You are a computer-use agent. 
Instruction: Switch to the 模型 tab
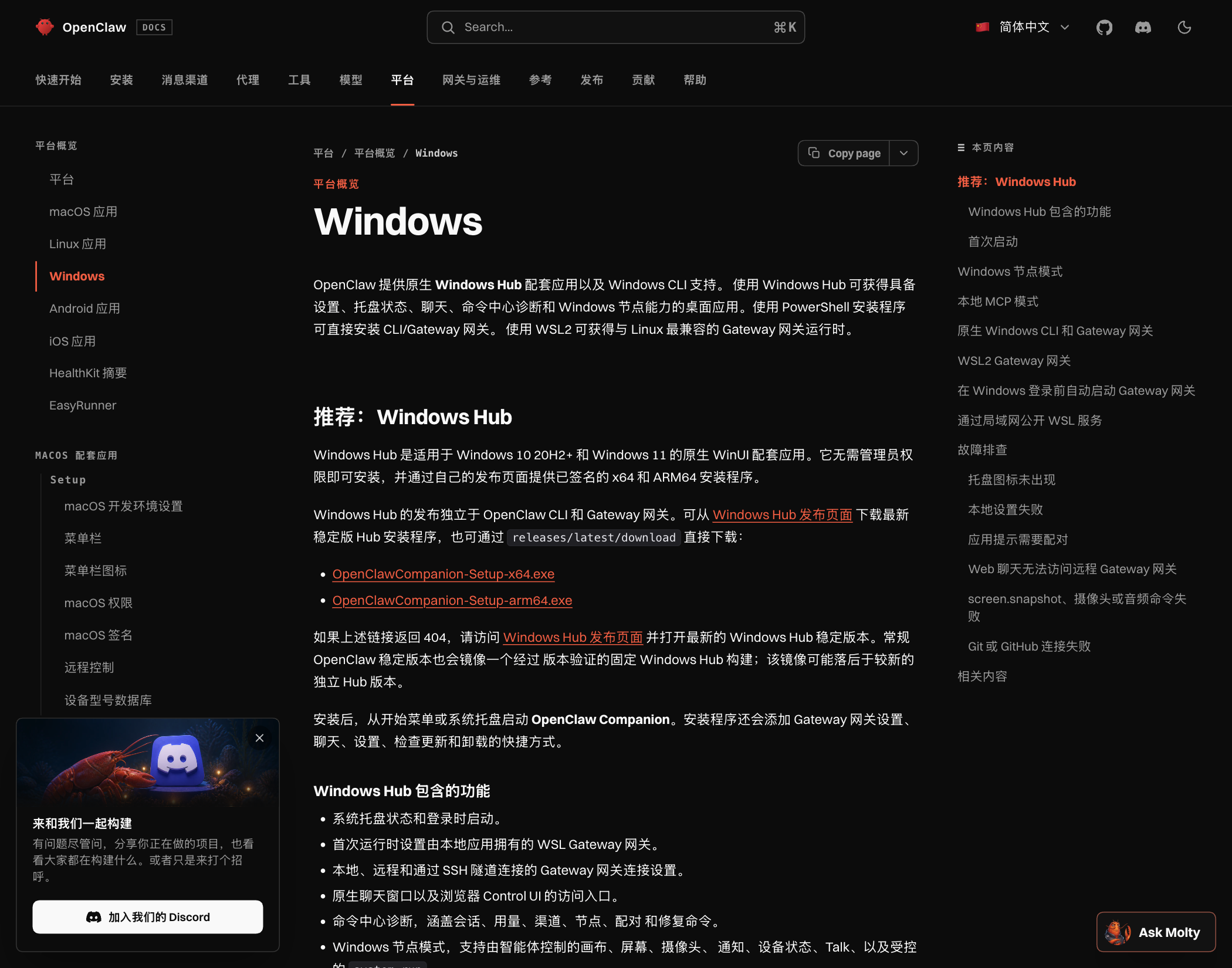click(351, 80)
